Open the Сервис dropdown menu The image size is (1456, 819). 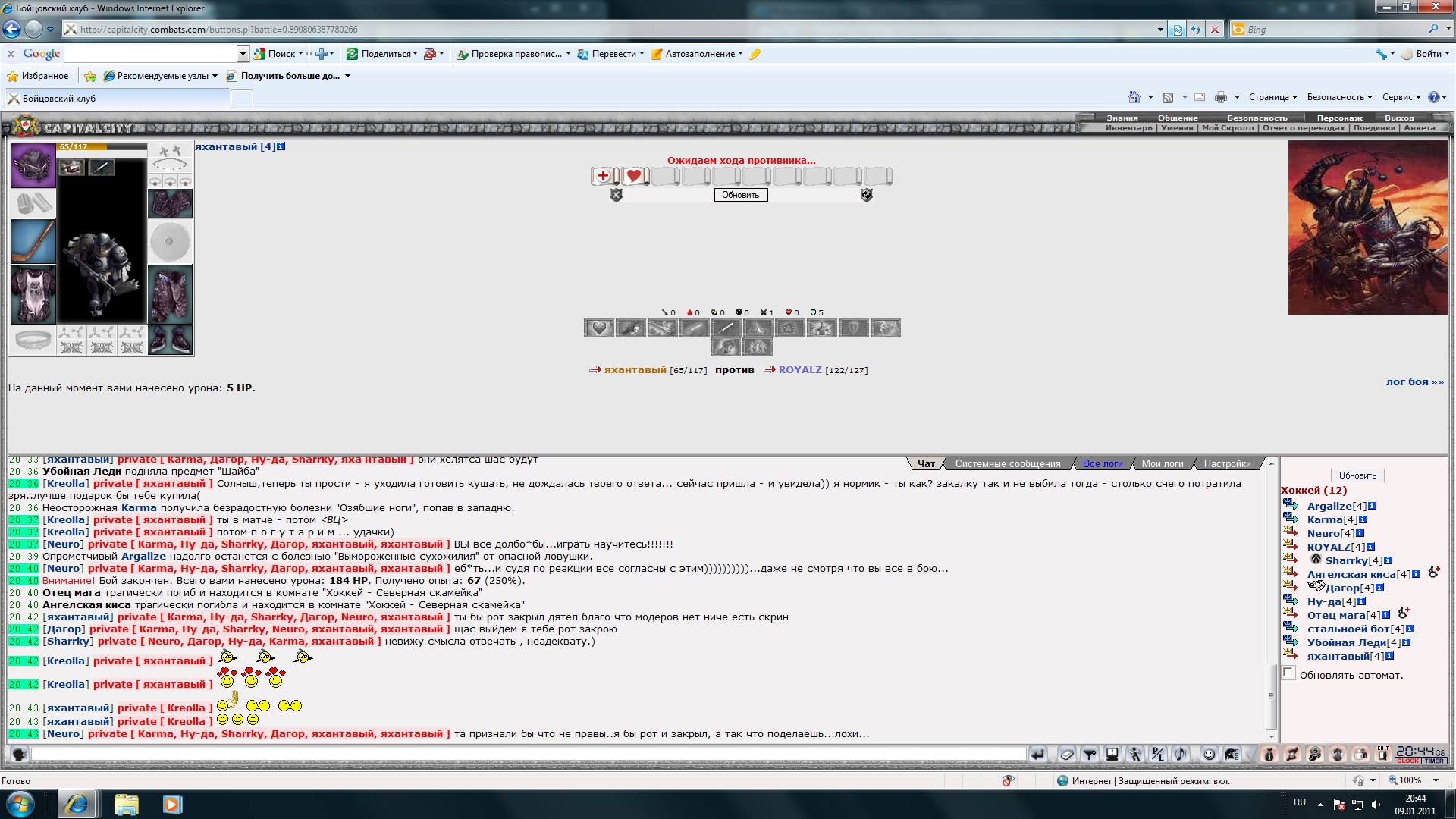tap(1401, 97)
